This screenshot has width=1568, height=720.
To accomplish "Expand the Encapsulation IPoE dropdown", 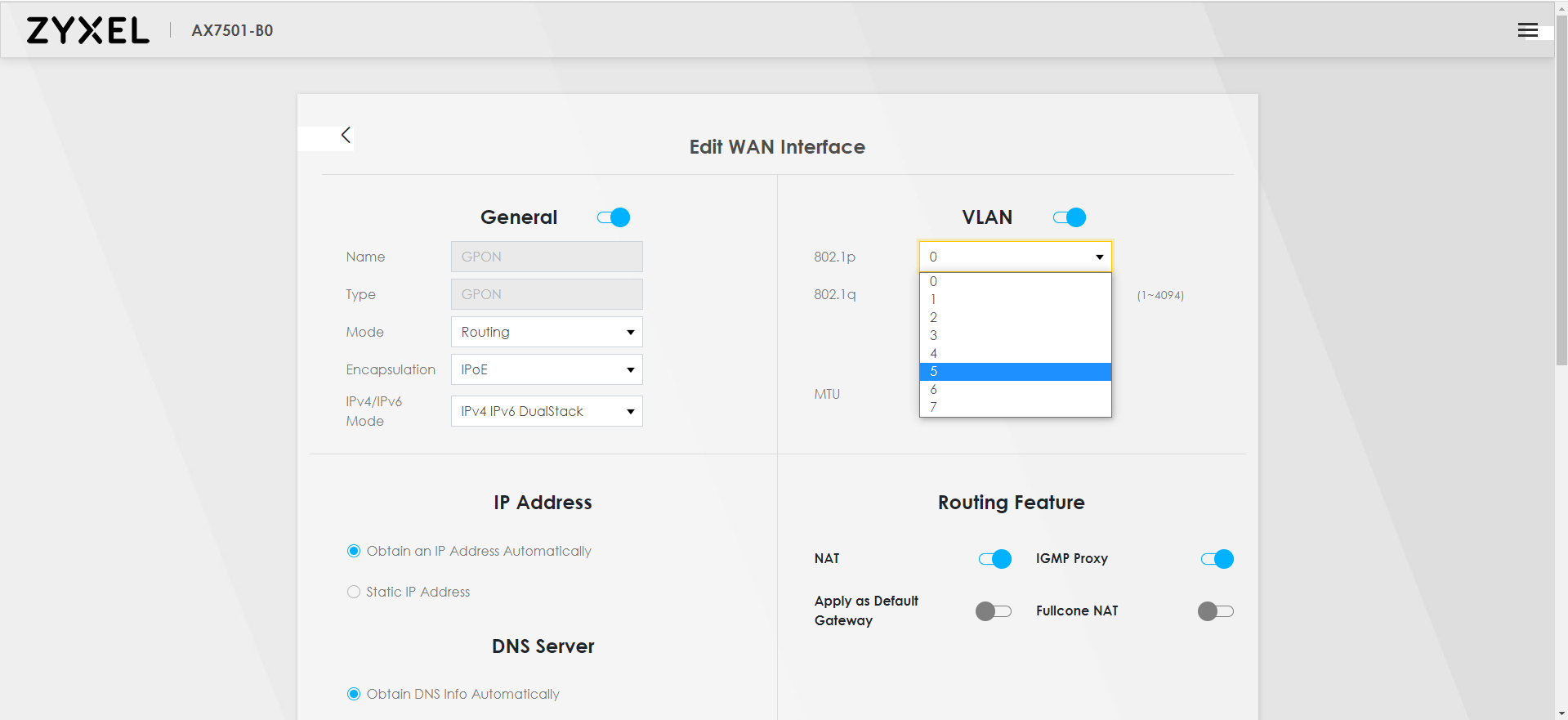I will (547, 369).
